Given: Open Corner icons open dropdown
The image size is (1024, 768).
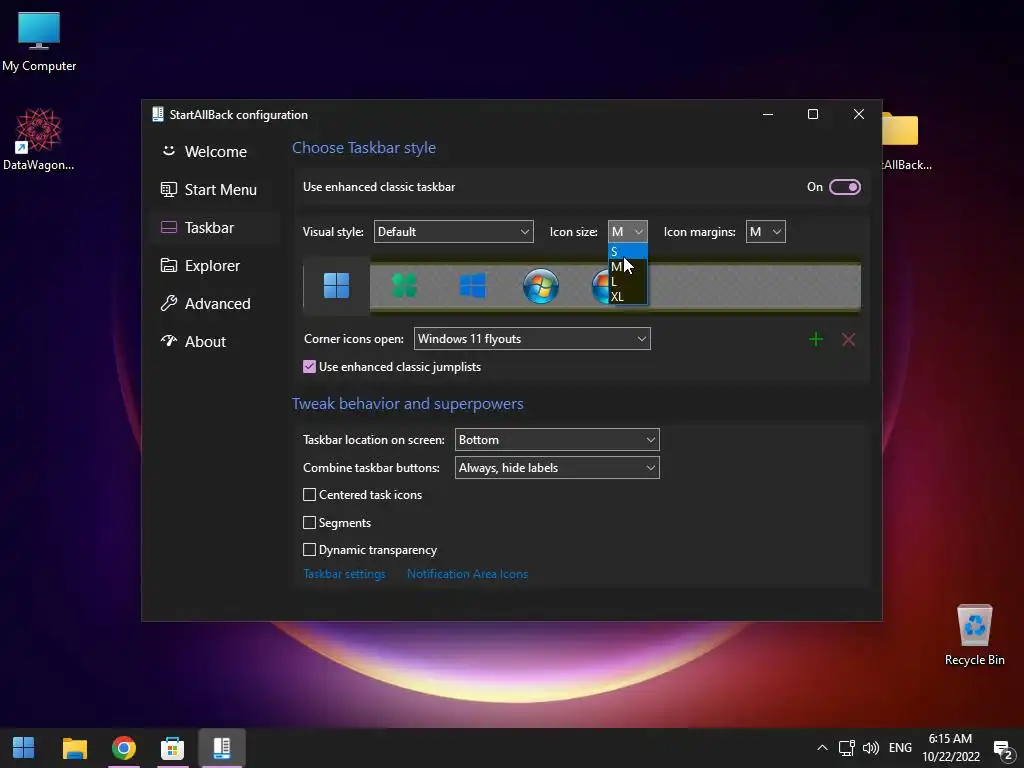Looking at the screenshot, I should (x=532, y=339).
